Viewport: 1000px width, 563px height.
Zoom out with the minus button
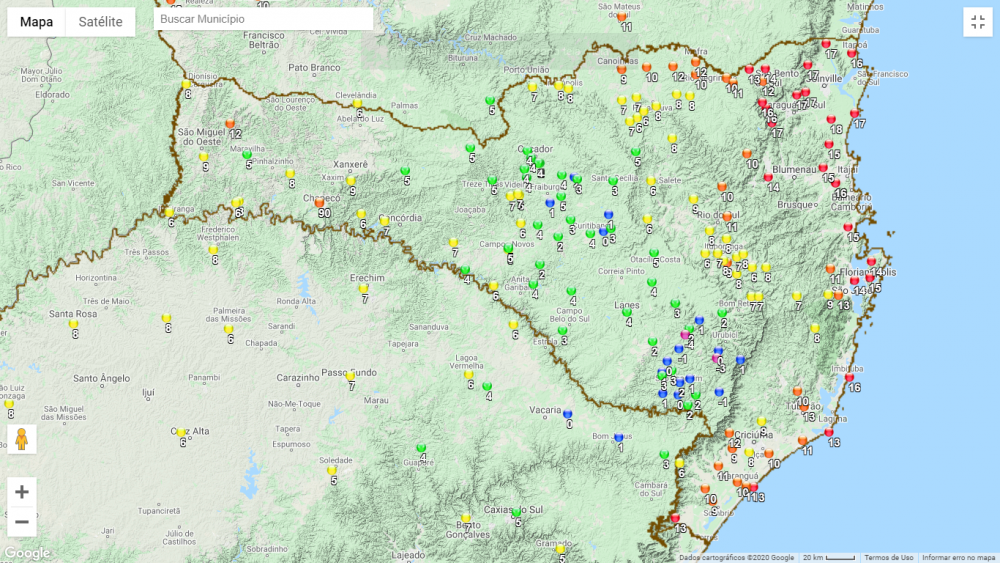22,521
